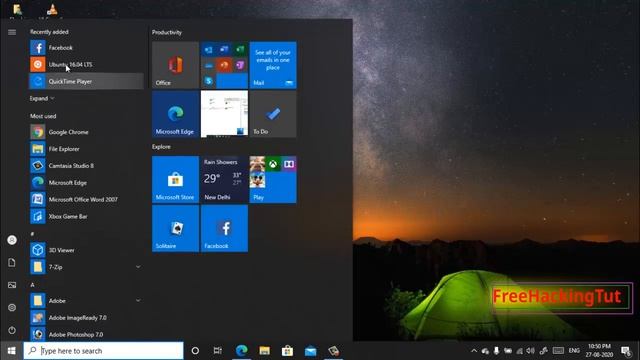The image size is (640, 360).
Task: Open the Office tile
Action: tap(176, 65)
